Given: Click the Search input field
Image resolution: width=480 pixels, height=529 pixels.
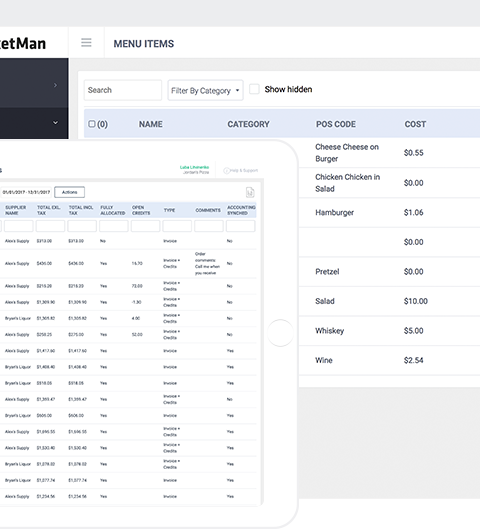Looking at the screenshot, I should coord(123,90).
